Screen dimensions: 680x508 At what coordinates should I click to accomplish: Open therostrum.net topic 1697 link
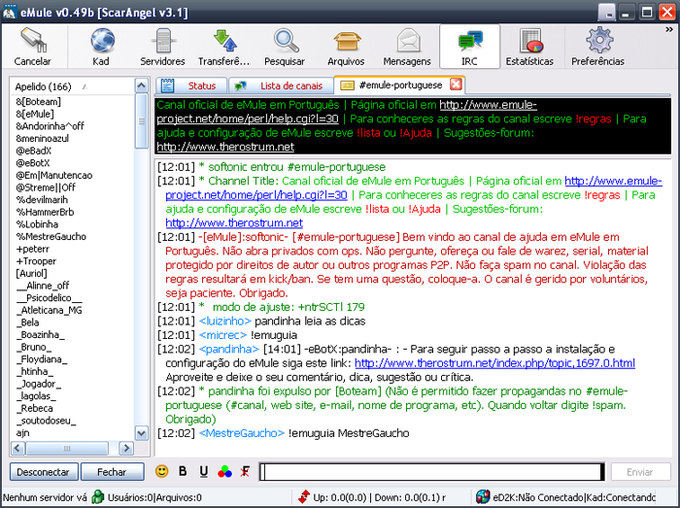[x=495, y=363]
